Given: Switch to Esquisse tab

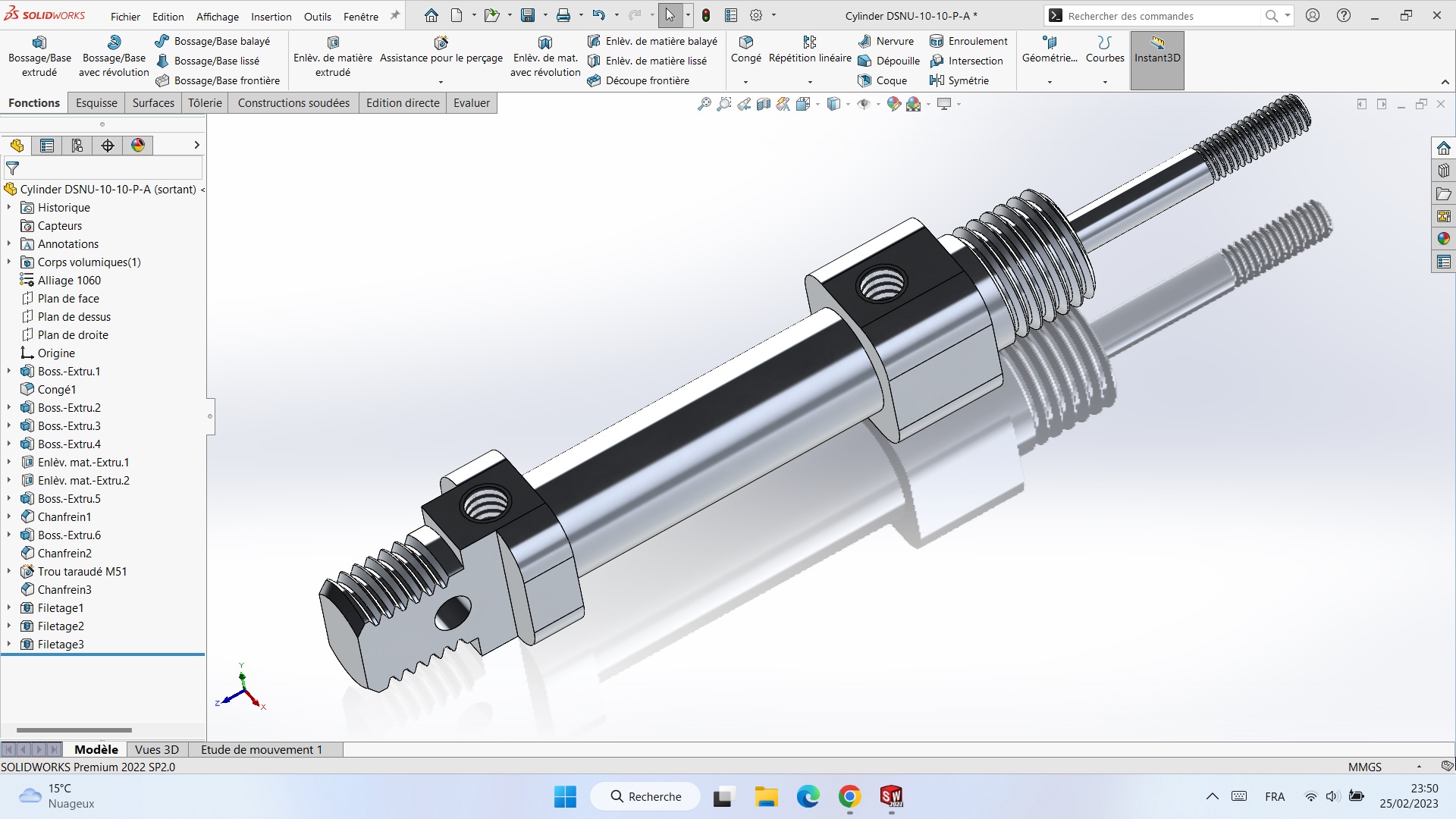Looking at the screenshot, I should [x=96, y=103].
